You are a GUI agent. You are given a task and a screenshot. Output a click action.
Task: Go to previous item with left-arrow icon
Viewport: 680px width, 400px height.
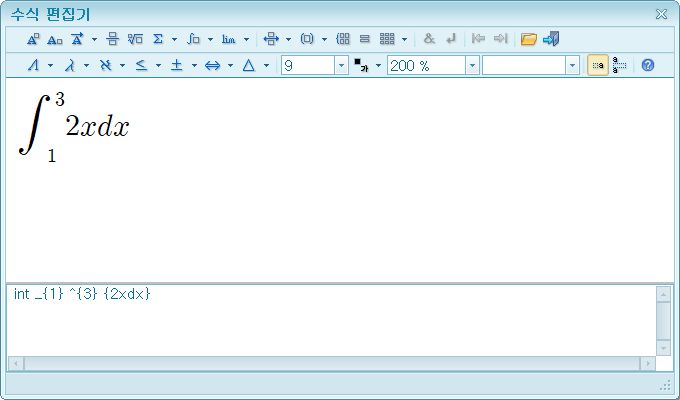(x=478, y=39)
